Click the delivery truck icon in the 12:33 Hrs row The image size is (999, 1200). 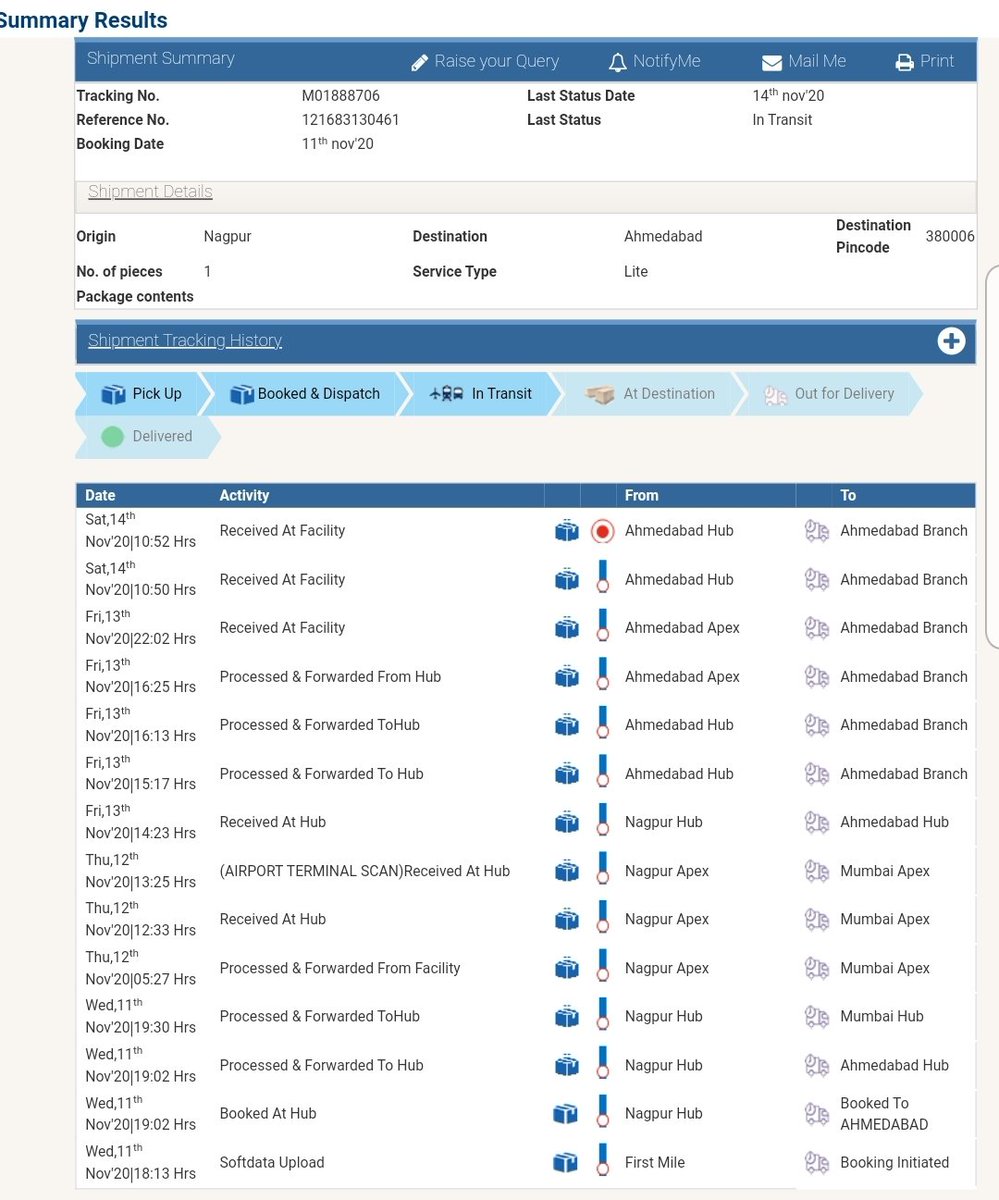(817, 920)
